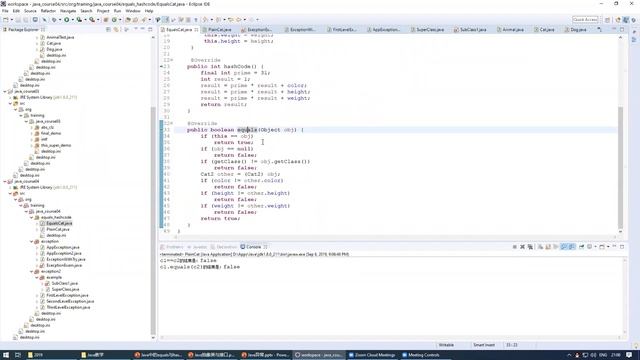Open the Run button dropdown arrow
This screenshot has width=640, height=360.
pyautogui.click(x=72, y=20)
